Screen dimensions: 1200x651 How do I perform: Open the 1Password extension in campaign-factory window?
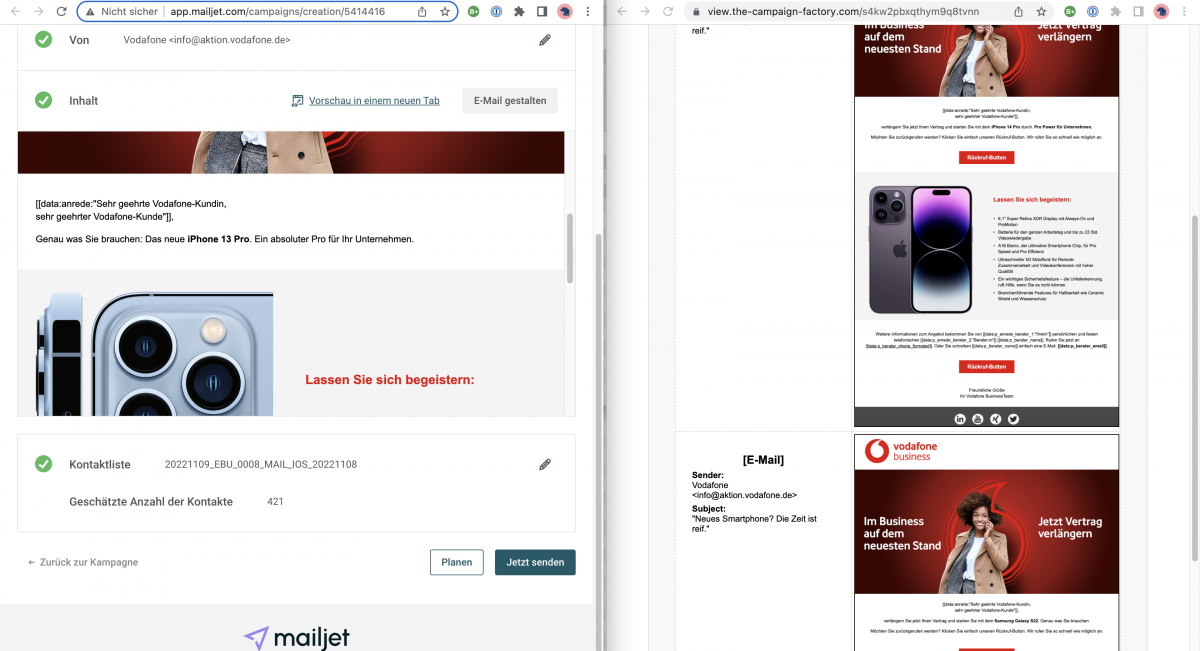click(x=1093, y=12)
